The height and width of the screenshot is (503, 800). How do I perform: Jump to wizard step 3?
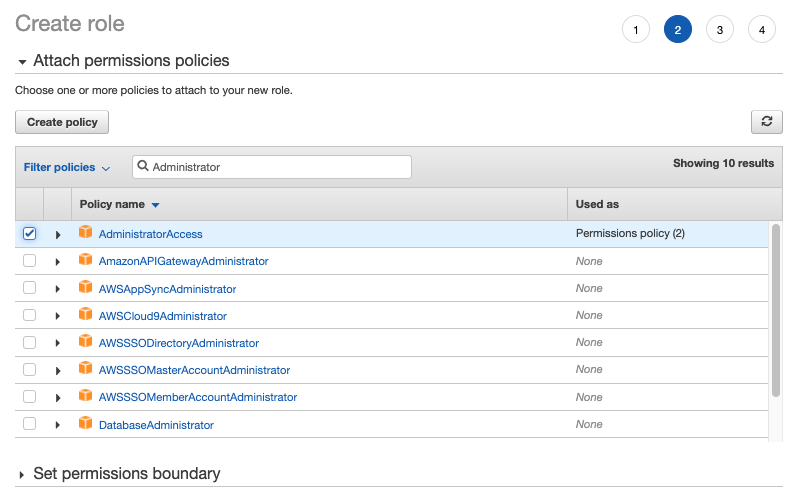[719, 30]
